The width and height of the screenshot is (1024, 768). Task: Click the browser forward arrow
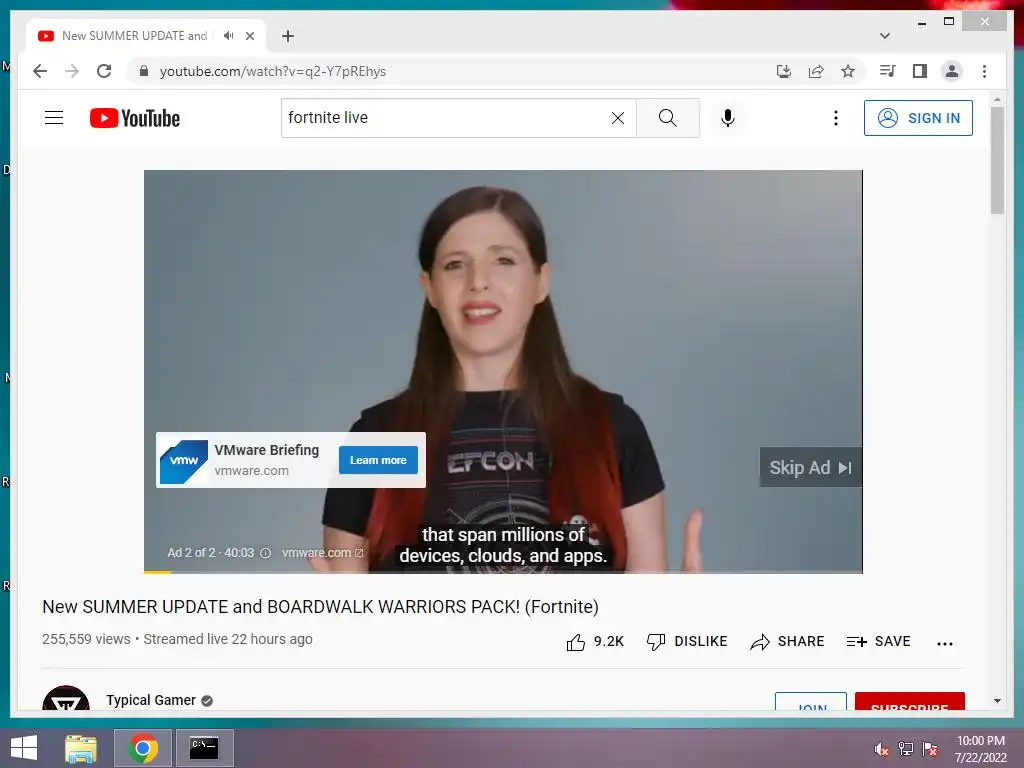click(x=72, y=71)
